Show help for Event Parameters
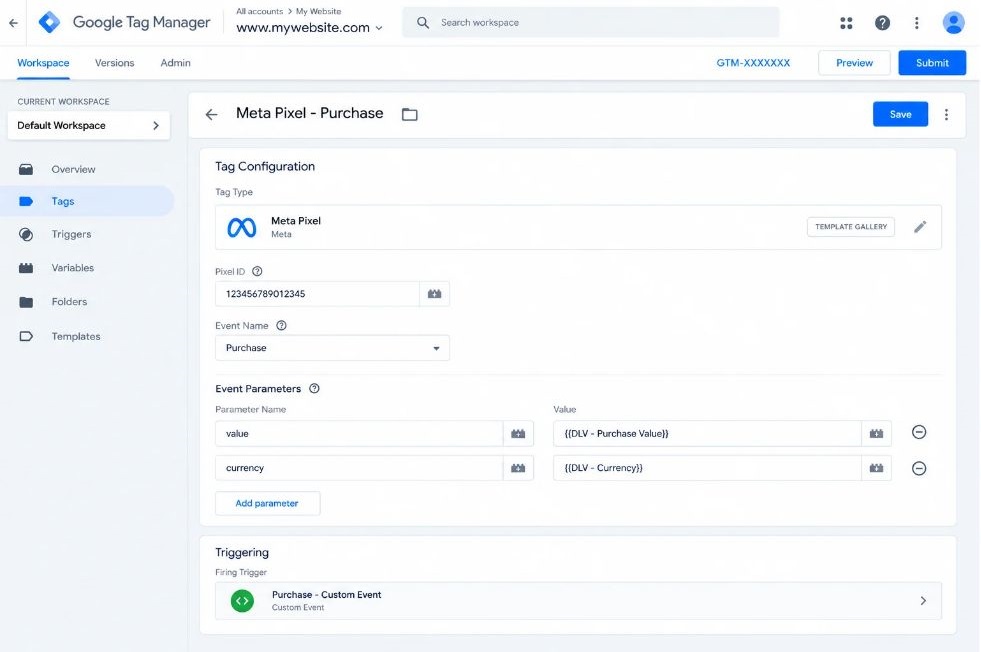The height and width of the screenshot is (652, 981). pos(315,389)
